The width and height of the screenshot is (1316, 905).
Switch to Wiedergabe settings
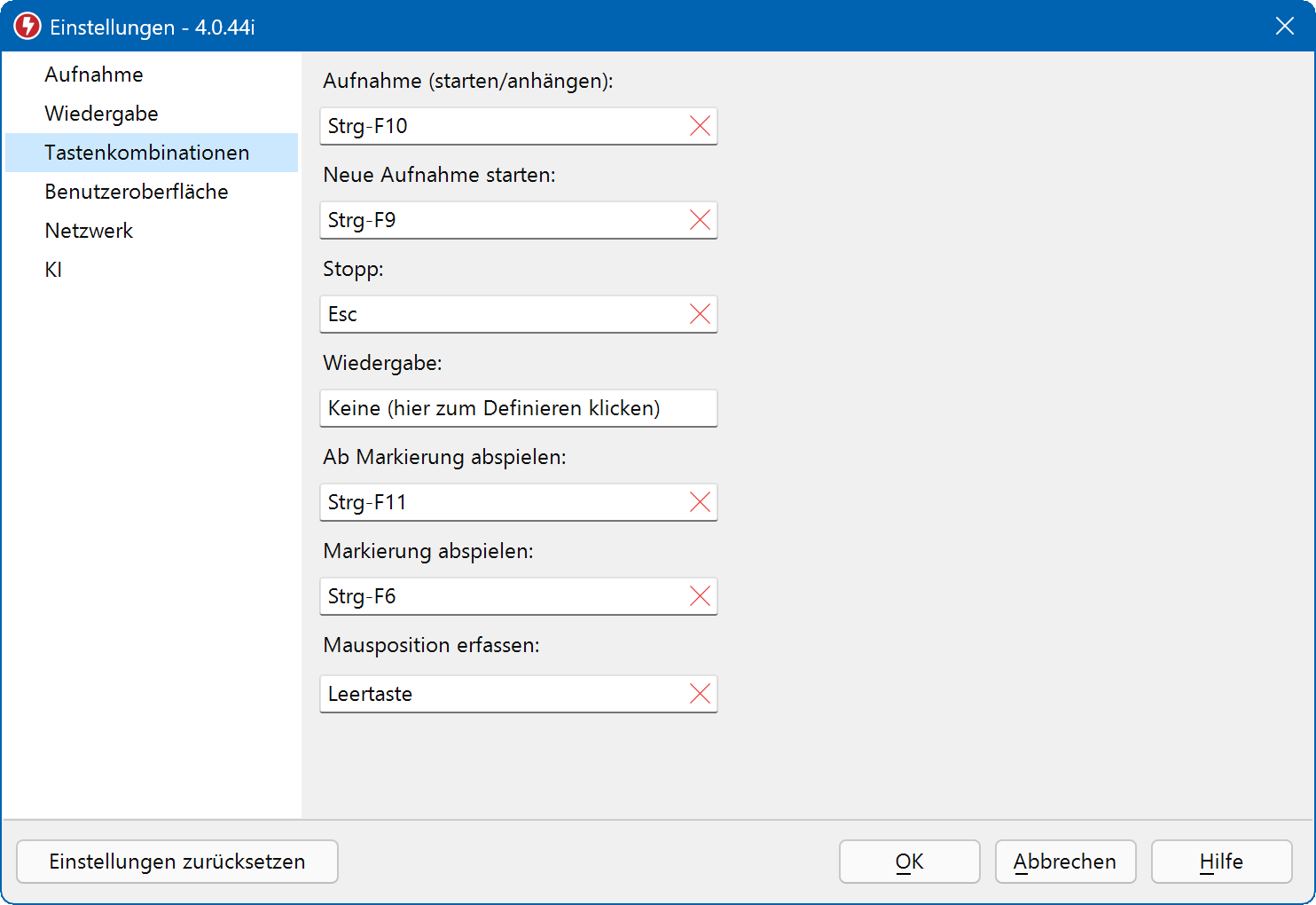point(101,114)
